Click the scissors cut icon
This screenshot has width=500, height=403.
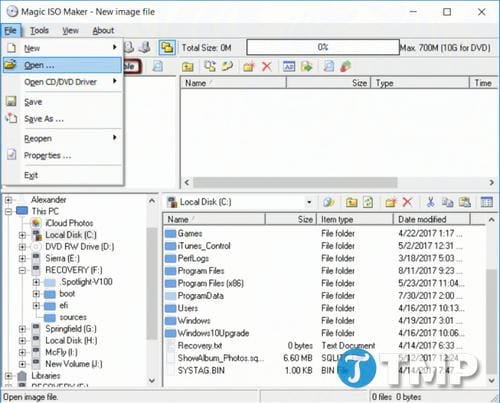pyautogui.click(x=430, y=202)
